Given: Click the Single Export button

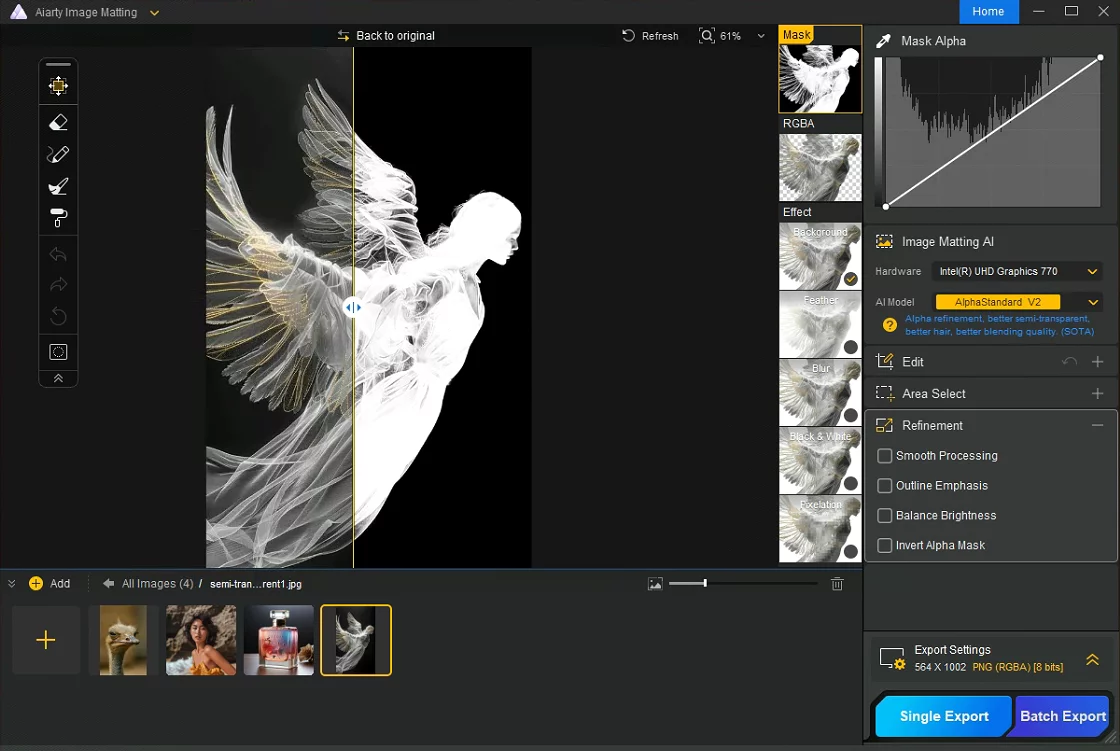Looking at the screenshot, I should click(x=943, y=716).
